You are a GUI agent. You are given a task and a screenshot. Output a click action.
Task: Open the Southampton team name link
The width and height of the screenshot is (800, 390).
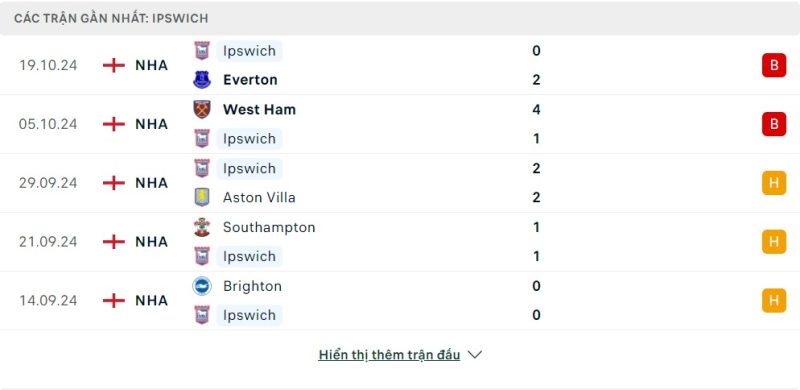point(269,227)
